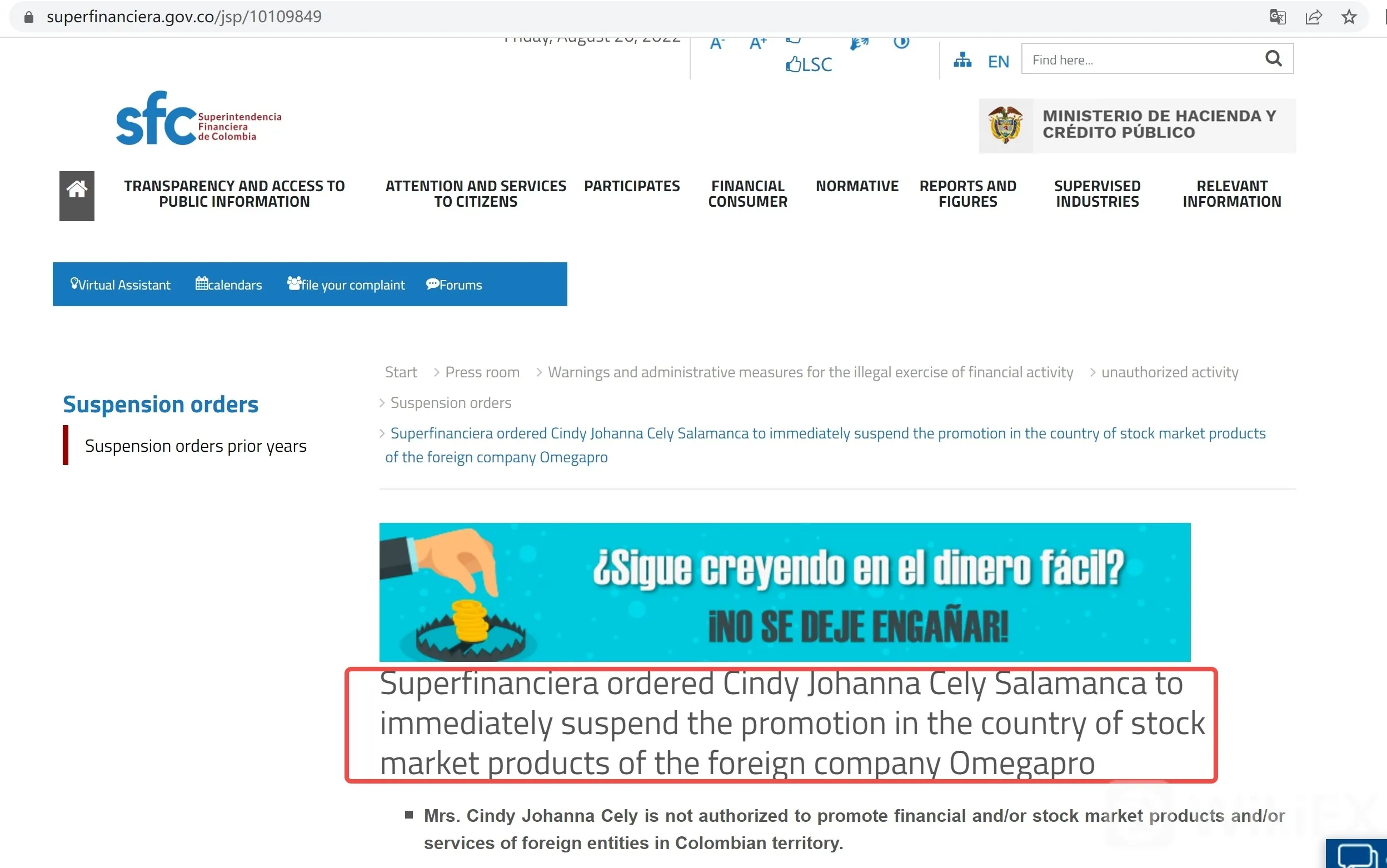Bookmark this page with the star icon
This screenshot has height=868, width=1387.
(x=1349, y=17)
